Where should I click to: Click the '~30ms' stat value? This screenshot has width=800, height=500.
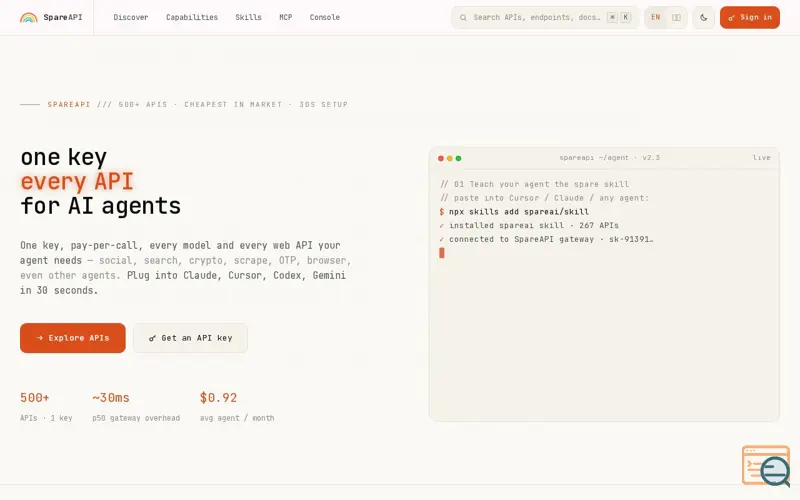point(111,397)
